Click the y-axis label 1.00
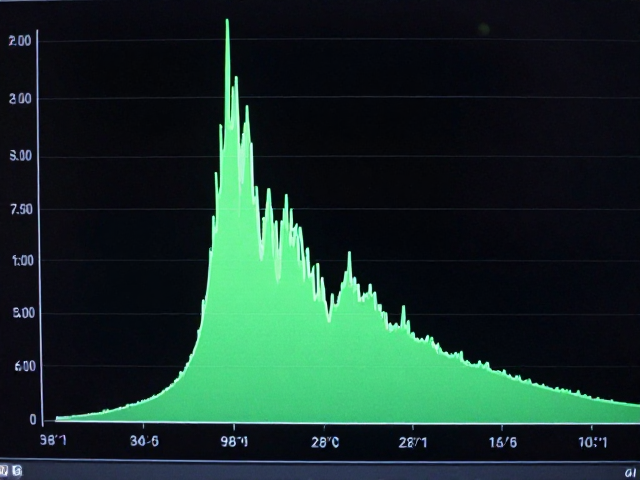This screenshot has width=640, height=480. point(23,261)
